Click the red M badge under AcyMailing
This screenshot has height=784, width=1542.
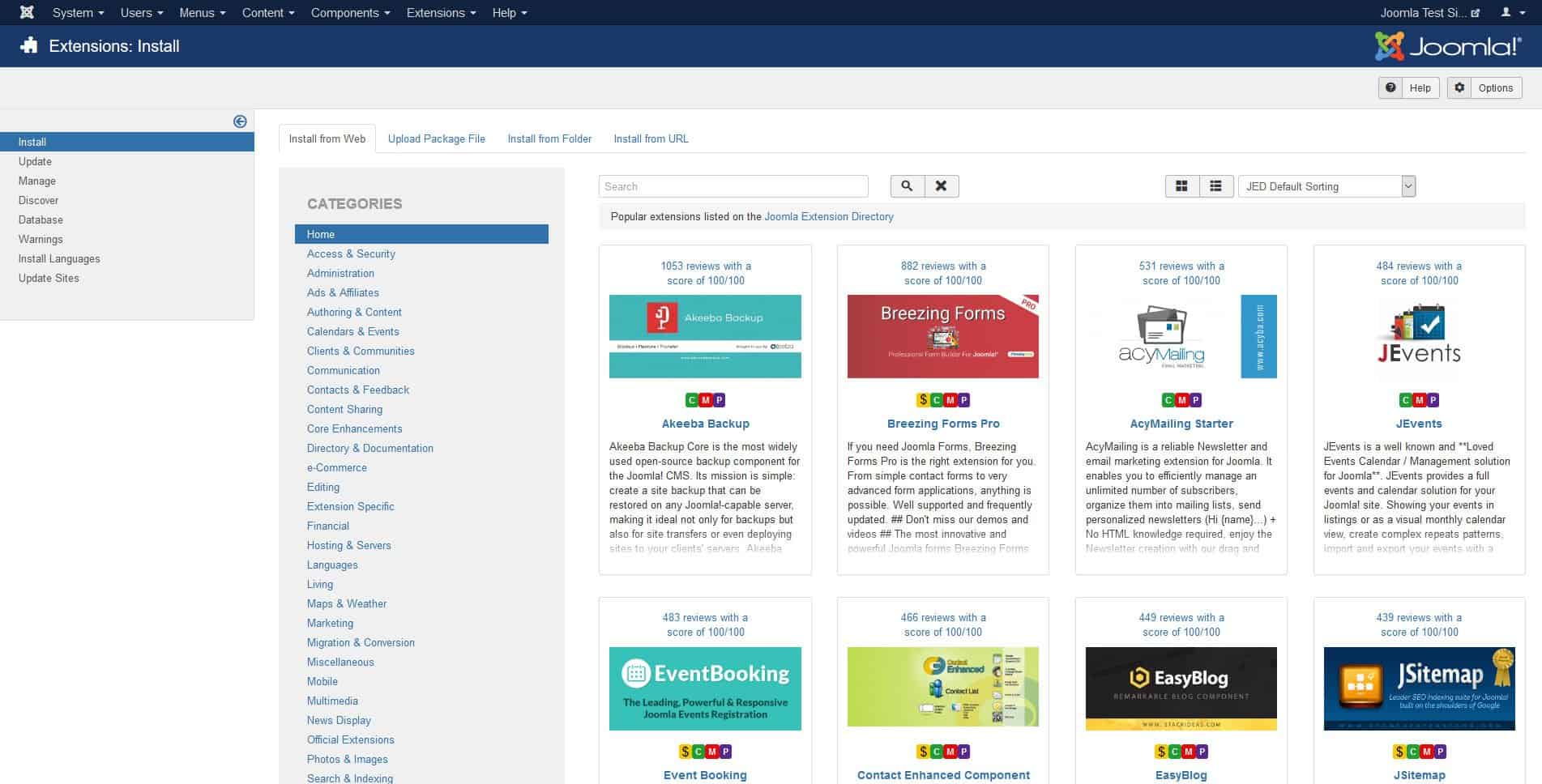click(x=1181, y=400)
